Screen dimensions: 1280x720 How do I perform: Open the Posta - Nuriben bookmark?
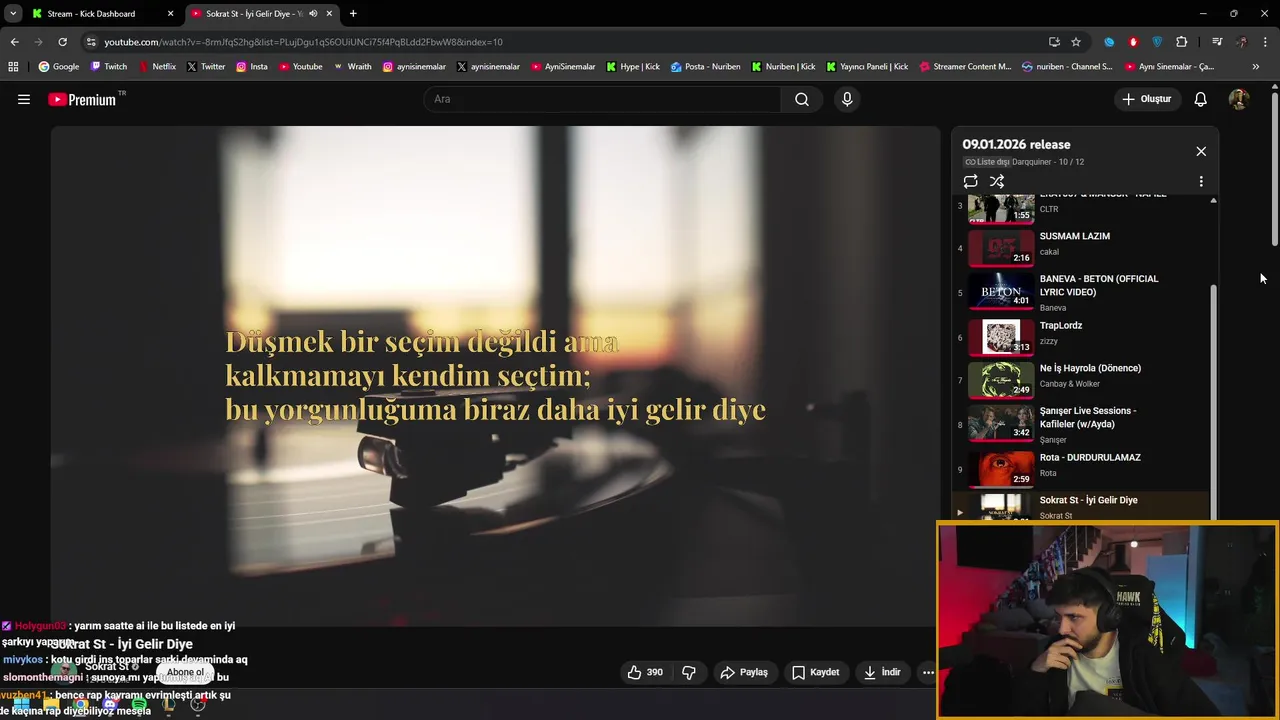[705, 67]
